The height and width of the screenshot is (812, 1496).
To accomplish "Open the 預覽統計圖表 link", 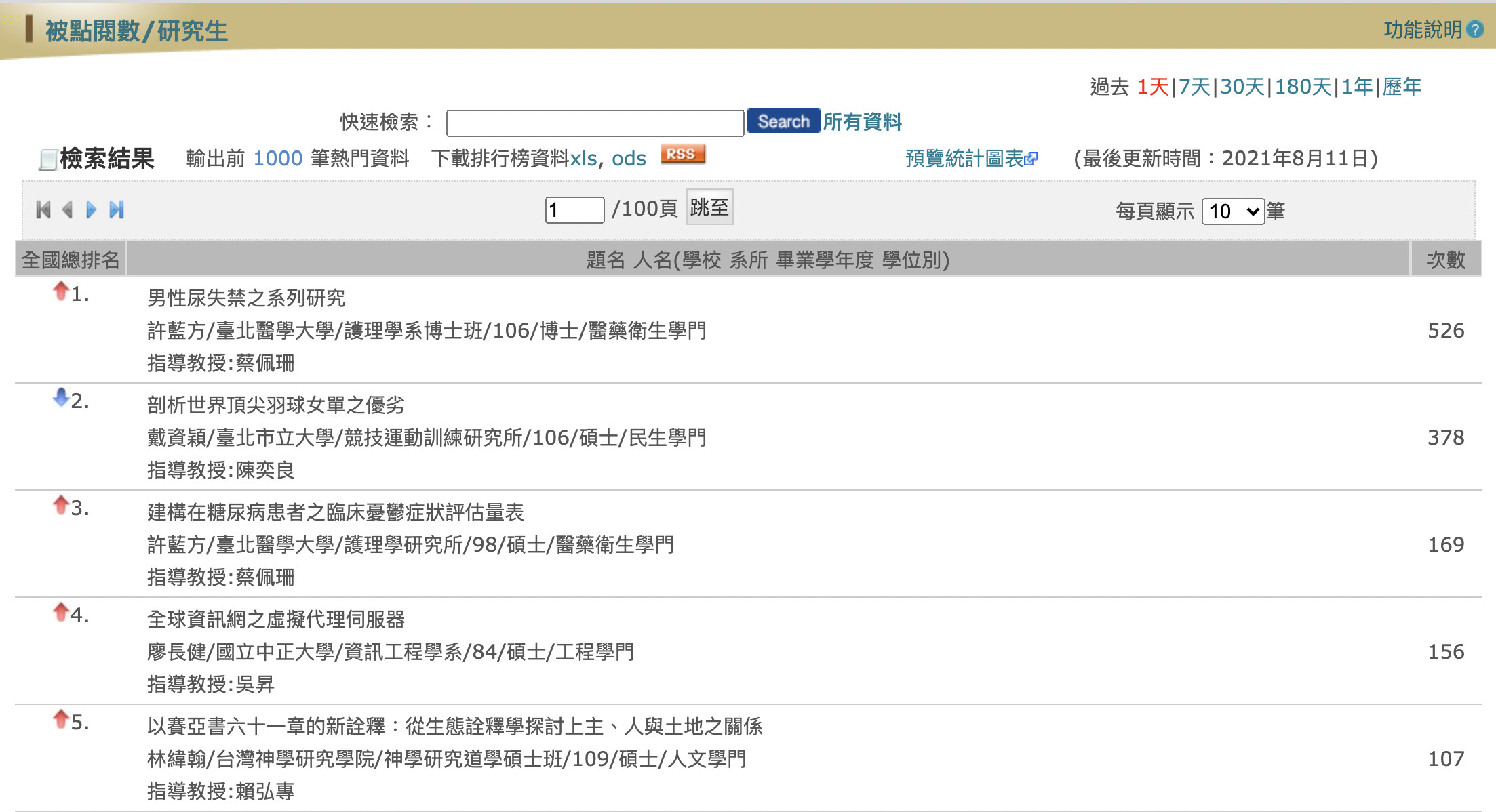I will click(964, 159).
